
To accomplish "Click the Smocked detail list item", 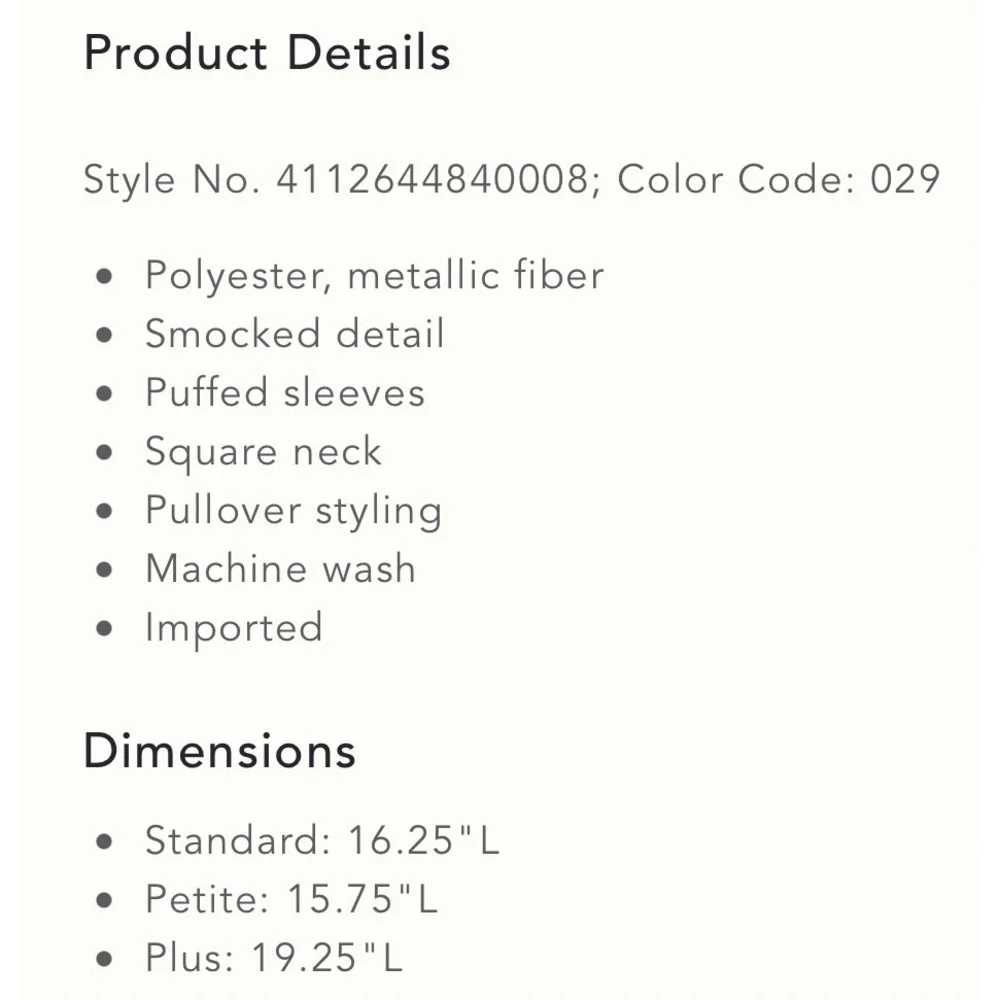I will coord(294,334).
